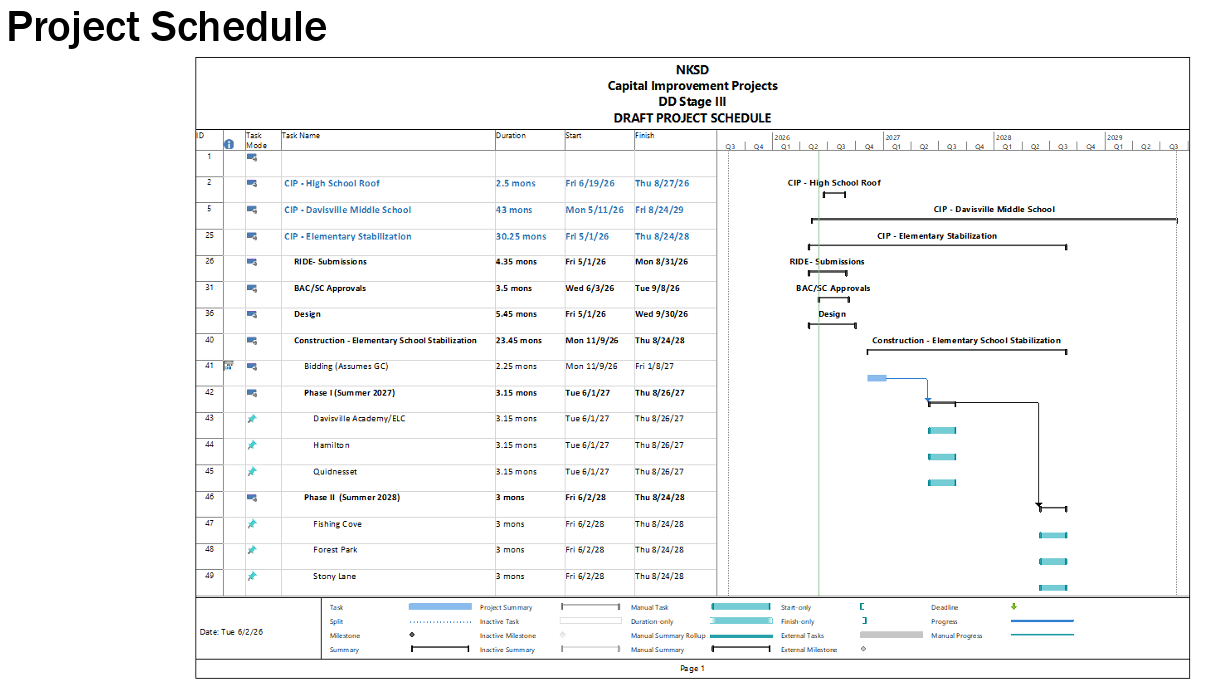Click the ID column header
This screenshot has width=1209, height=693.
pyautogui.click(x=209, y=140)
